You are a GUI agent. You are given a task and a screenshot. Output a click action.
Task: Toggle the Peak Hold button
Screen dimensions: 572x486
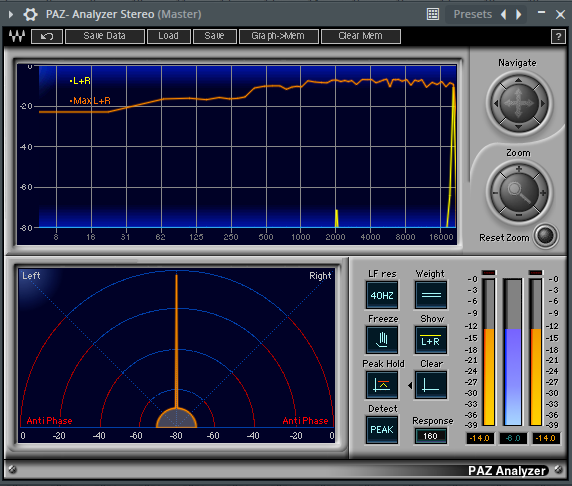[x=382, y=385]
